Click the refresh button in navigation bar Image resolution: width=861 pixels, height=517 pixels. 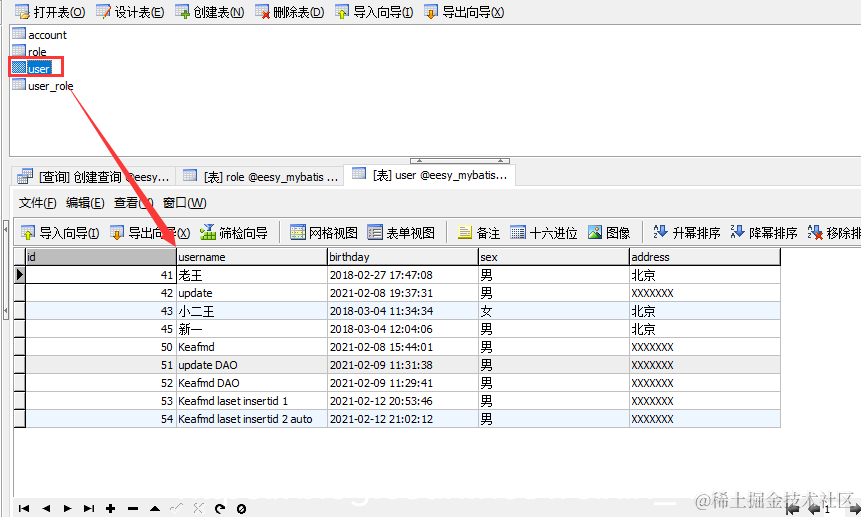tap(220, 508)
